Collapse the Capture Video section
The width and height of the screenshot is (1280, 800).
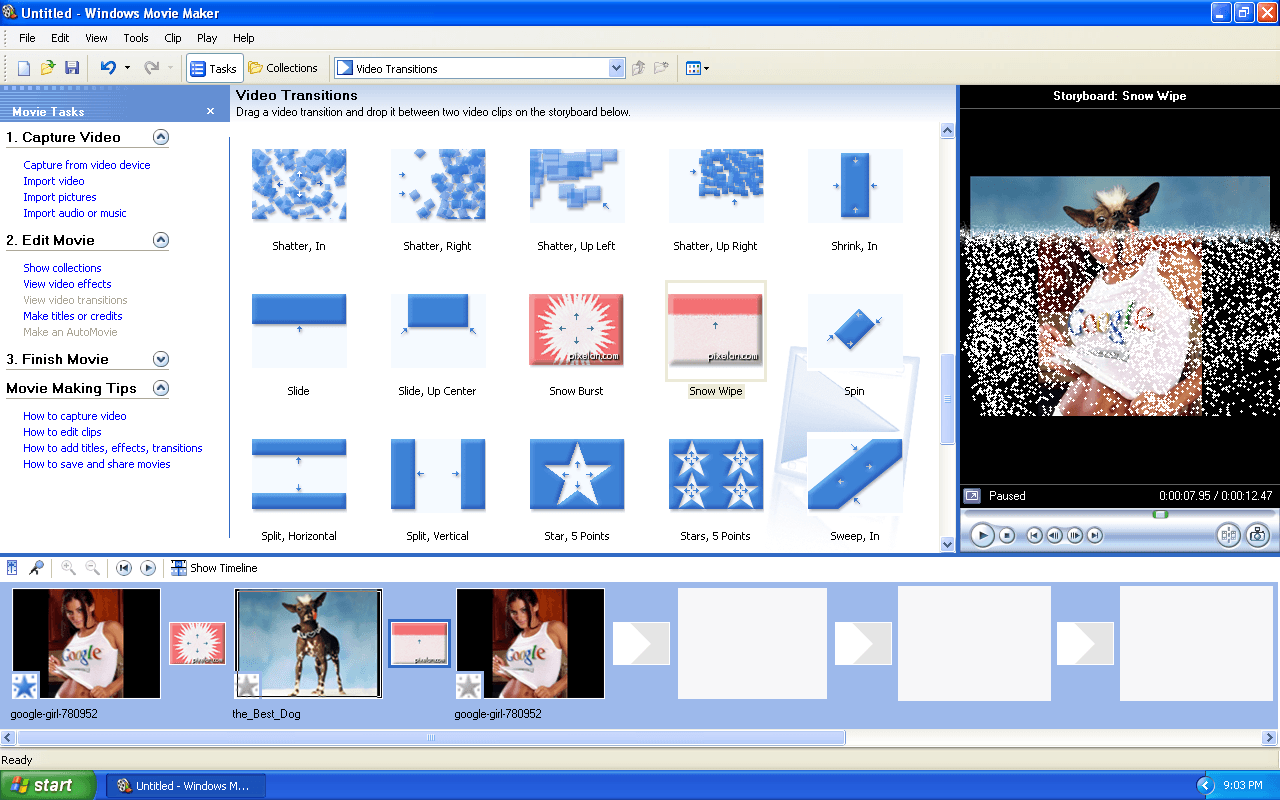pos(160,137)
